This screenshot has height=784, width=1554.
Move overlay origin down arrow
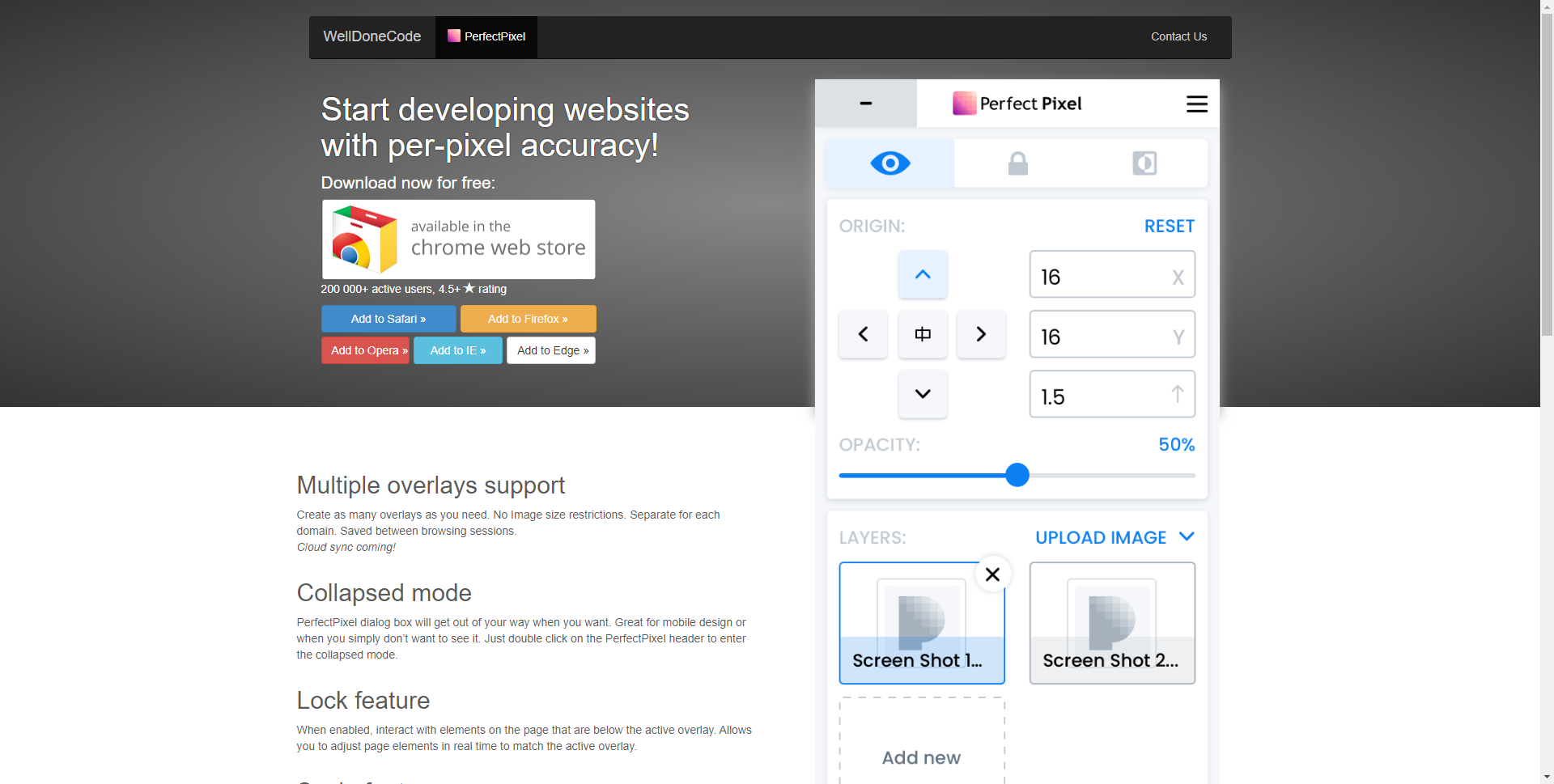pos(923,394)
